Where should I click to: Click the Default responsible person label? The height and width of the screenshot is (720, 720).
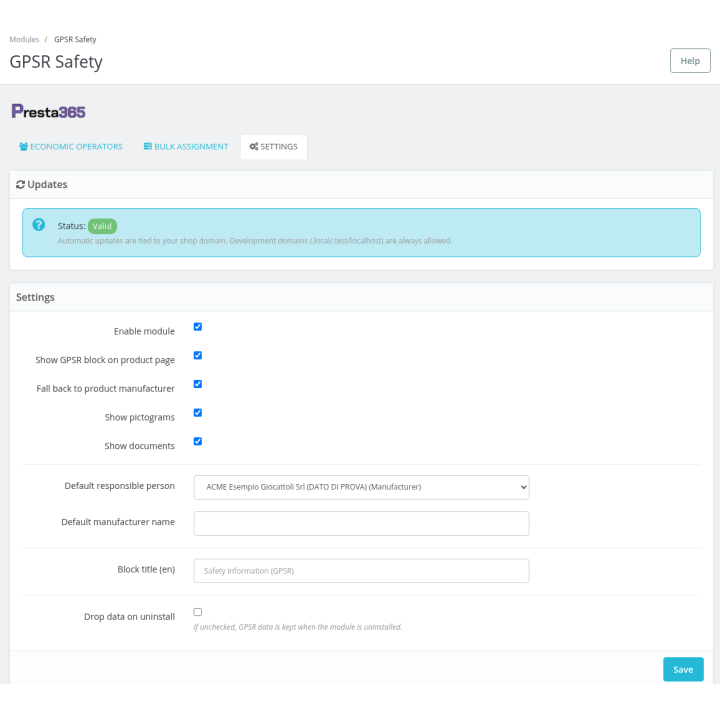pos(119,486)
